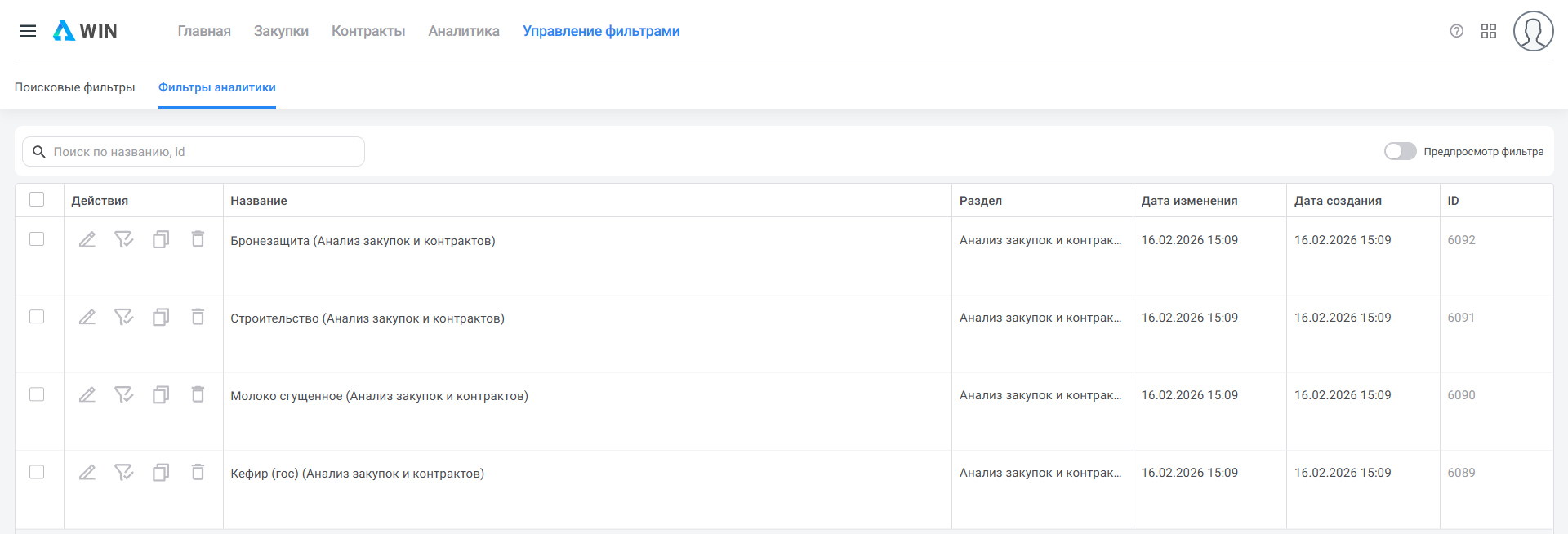
Task: Click the edit pencil for Бронезащита filter
Action: coord(87,239)
